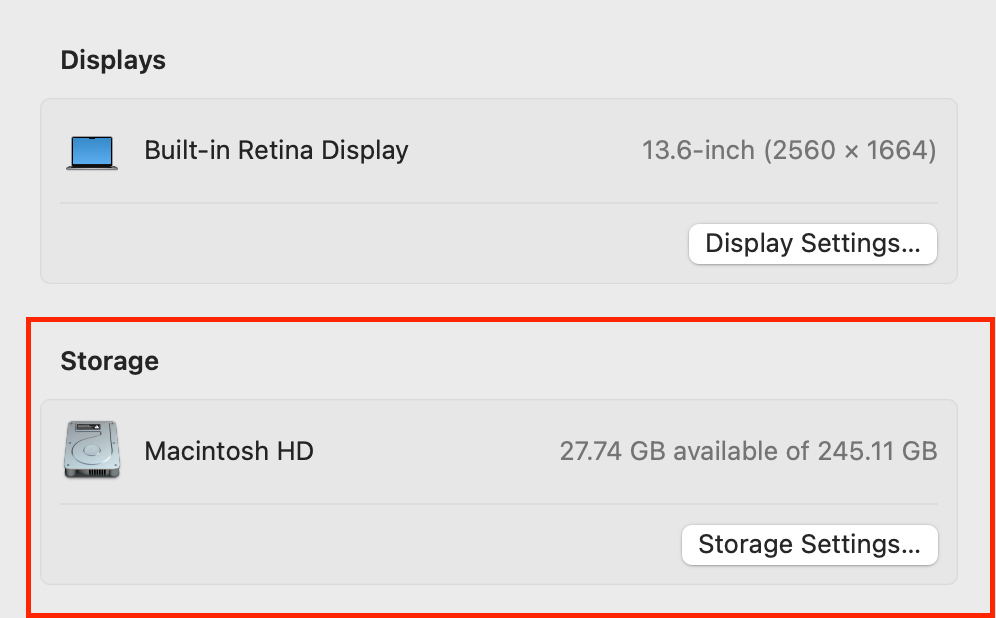
Task: Select the Macintosh HD label
Action: [229, 451]
